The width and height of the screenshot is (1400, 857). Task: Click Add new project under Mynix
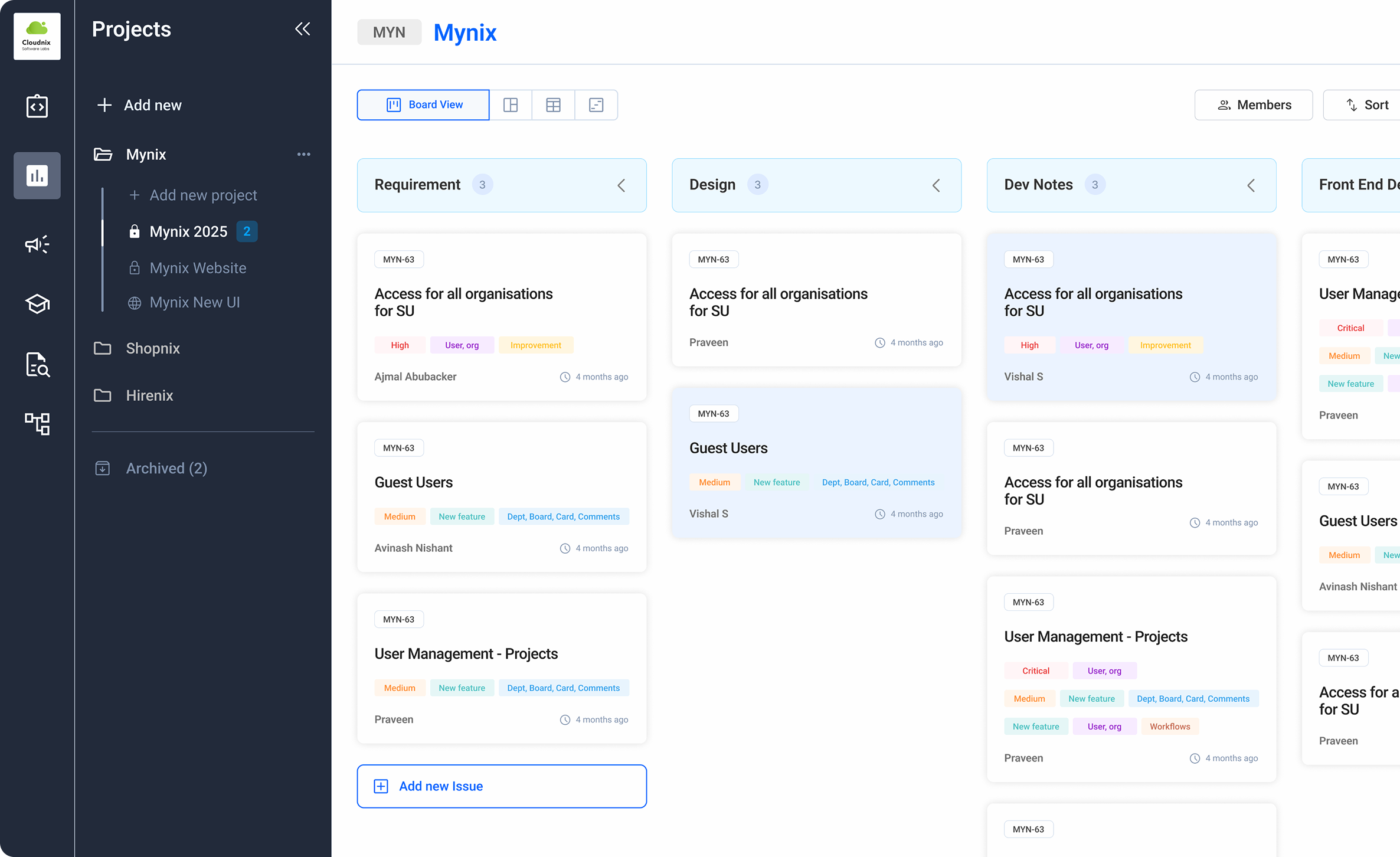click(x=193, y=195)
